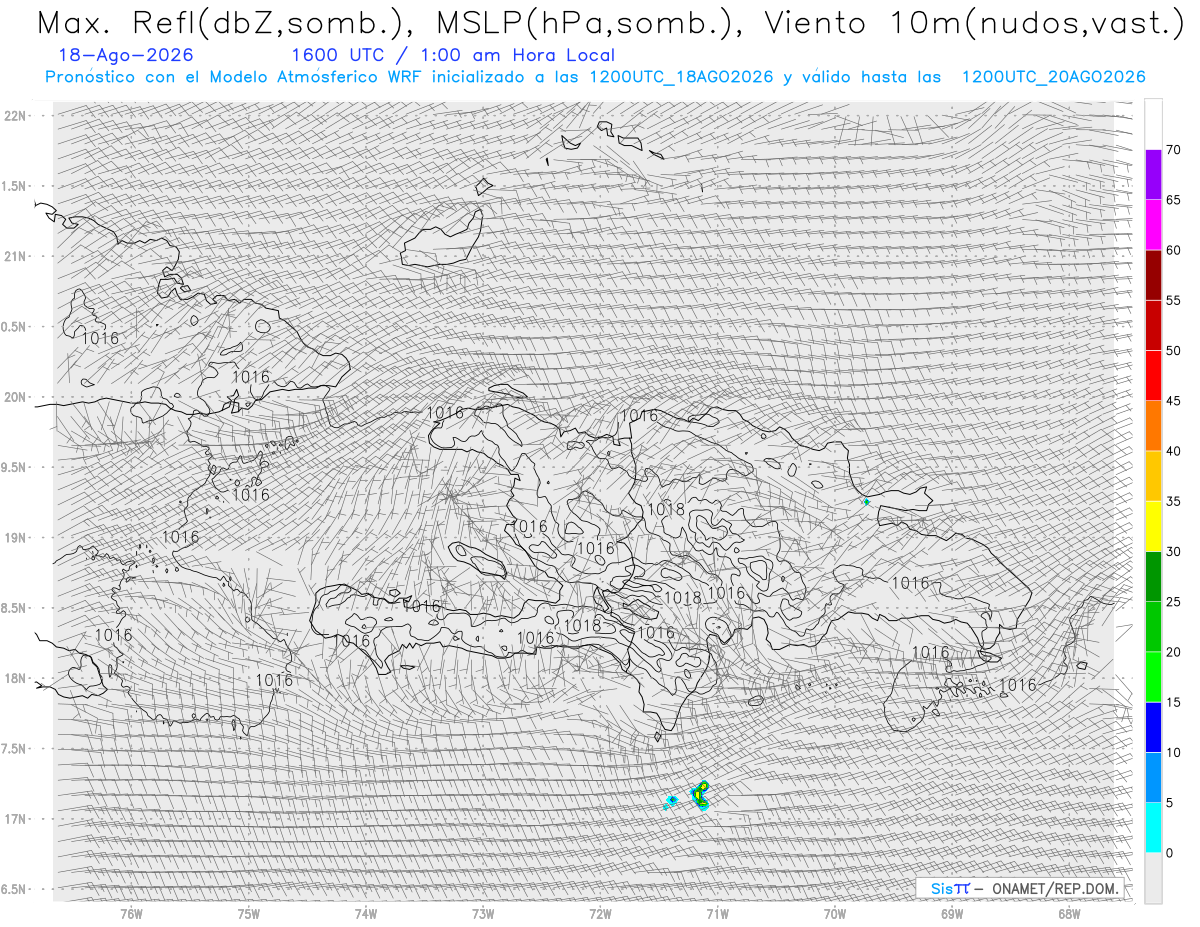1200x927 pixels.
Task: Click the colorbar label "45"
Action: point(1173,401)
